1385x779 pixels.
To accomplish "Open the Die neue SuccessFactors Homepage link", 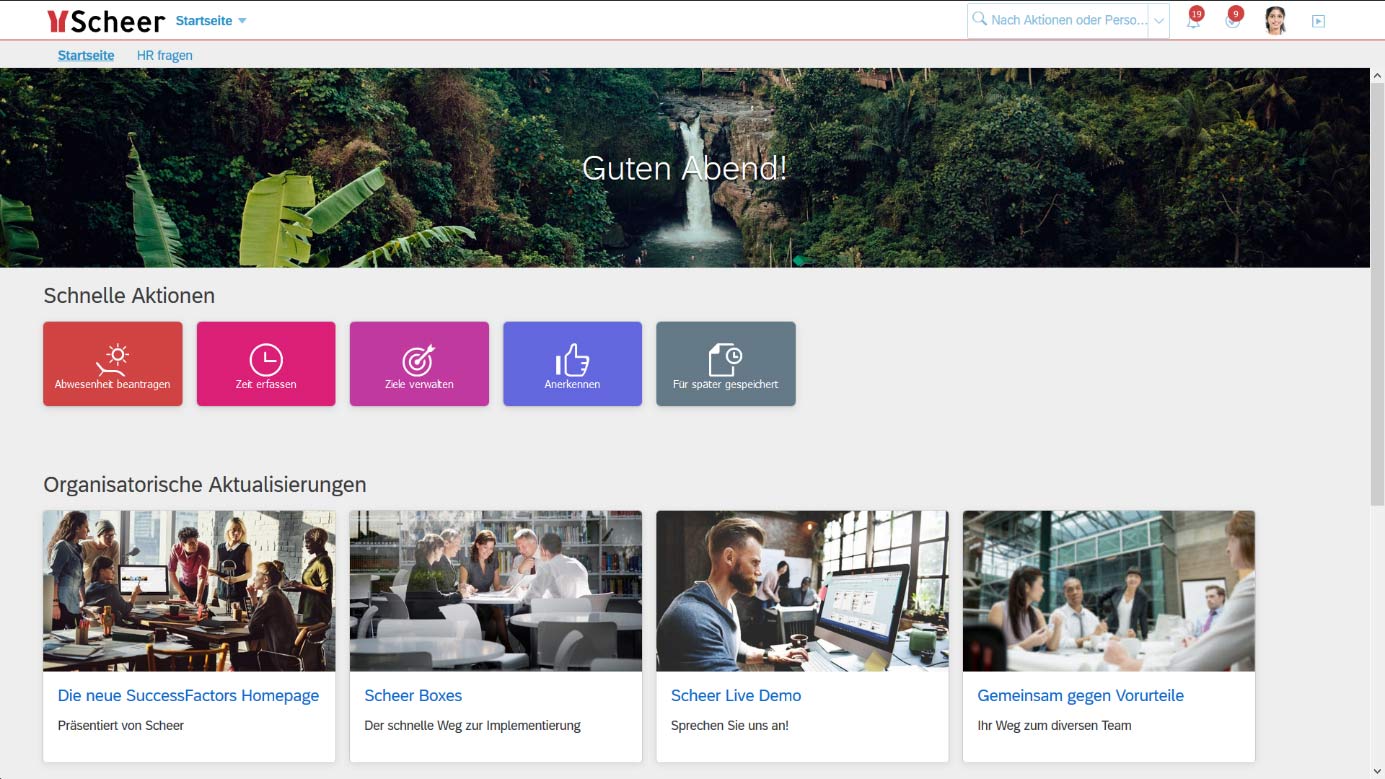I will [x=188, y=695].
